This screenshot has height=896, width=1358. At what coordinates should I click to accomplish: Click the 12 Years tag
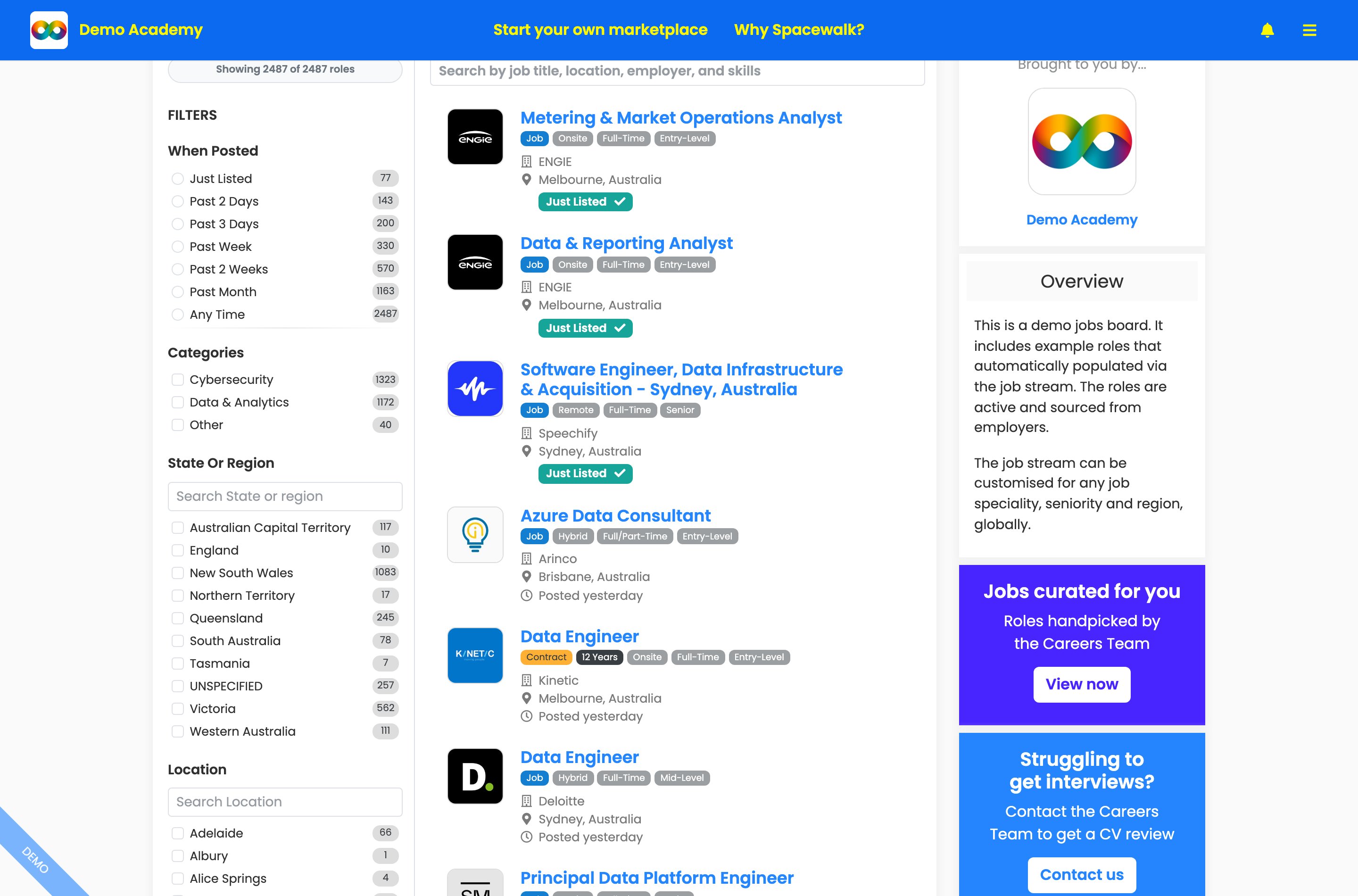click(599, 657)
